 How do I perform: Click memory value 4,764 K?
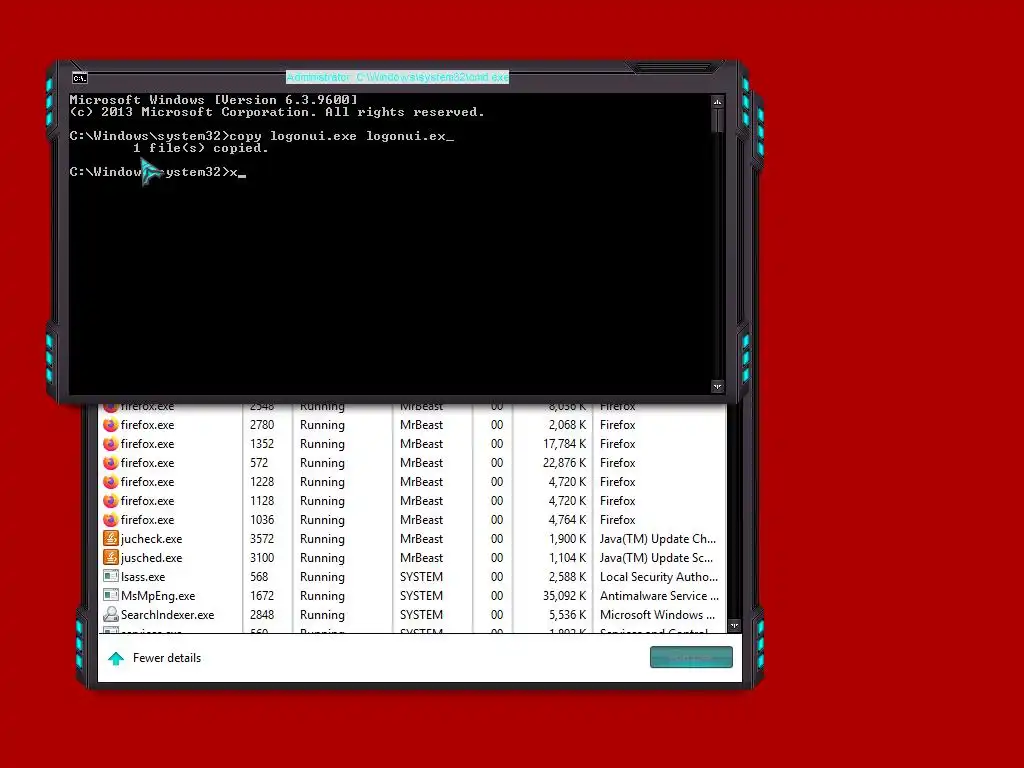(x=567, y=520)
